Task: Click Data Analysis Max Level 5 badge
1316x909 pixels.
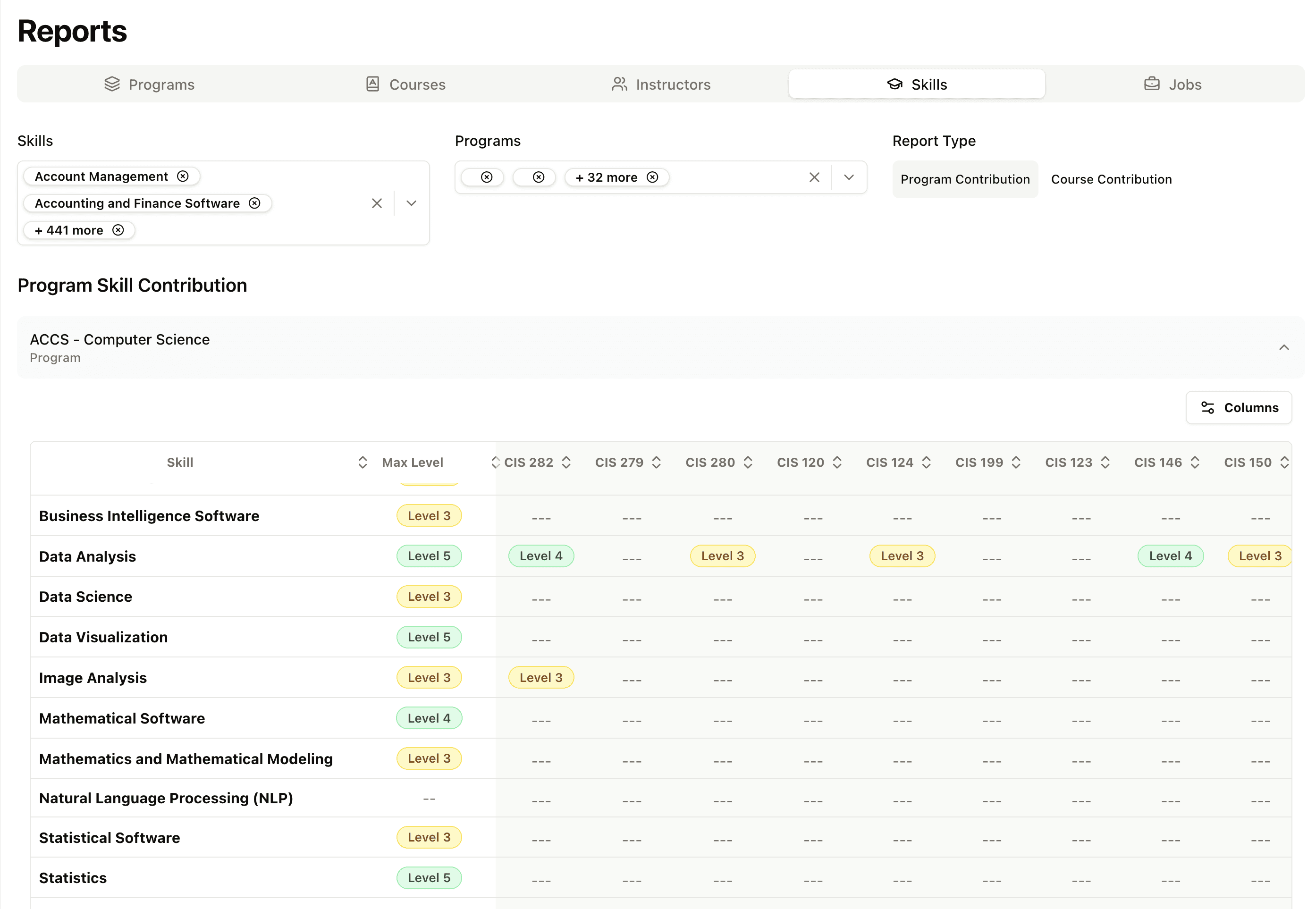Action: [429, 556]
